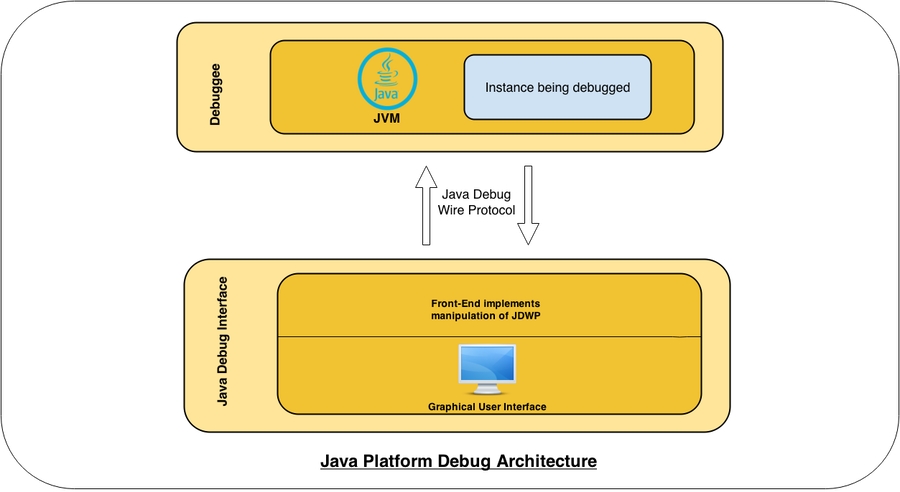Click the "Graphical User Interface" caption
Image resolution: width=900 pixels, height=492 pixels.
pos(486,407)
